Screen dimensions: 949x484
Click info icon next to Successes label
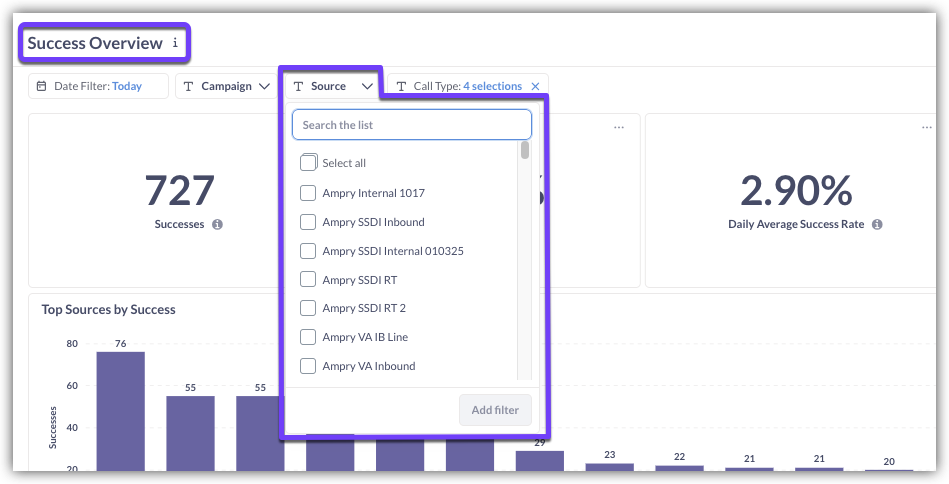point(217,225)
